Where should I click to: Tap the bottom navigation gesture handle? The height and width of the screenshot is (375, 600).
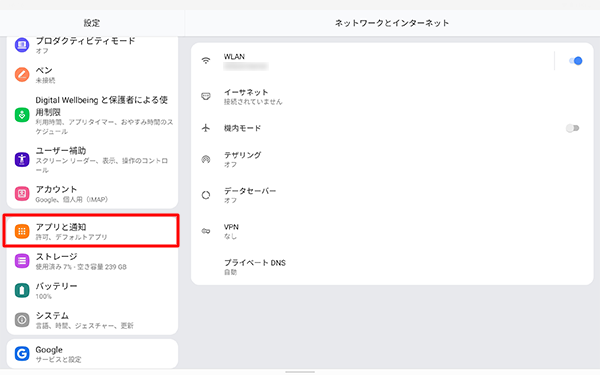pos(300,372)
